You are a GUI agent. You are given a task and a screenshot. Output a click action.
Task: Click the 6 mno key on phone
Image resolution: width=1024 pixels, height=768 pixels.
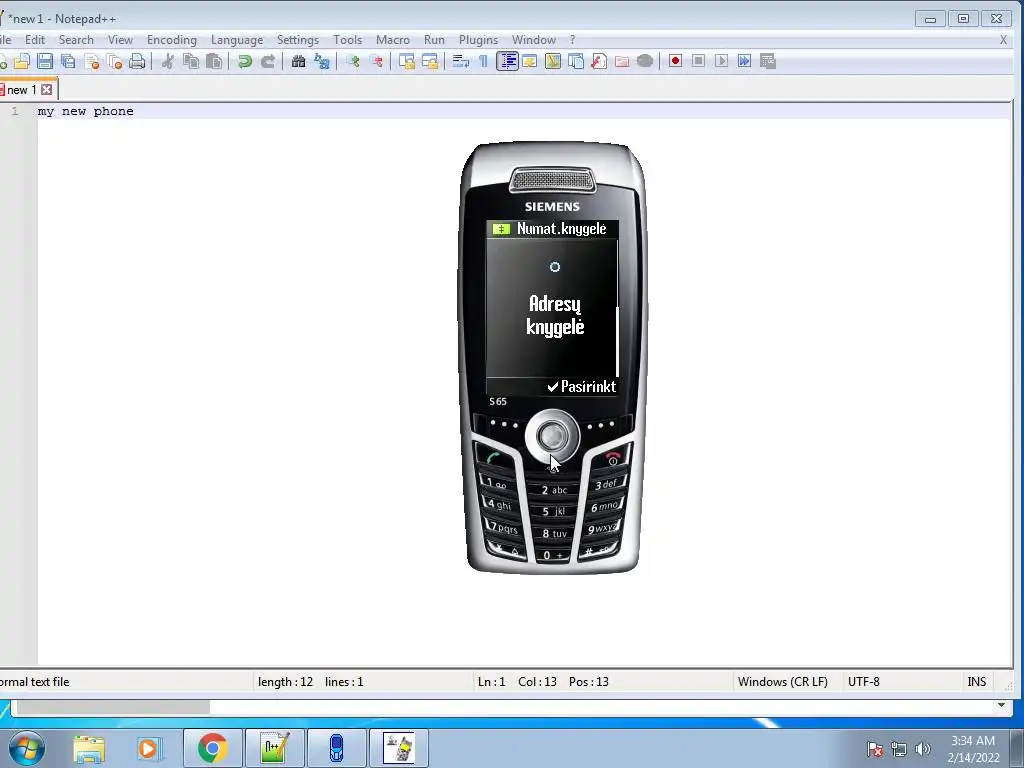[x=605, y=506]
